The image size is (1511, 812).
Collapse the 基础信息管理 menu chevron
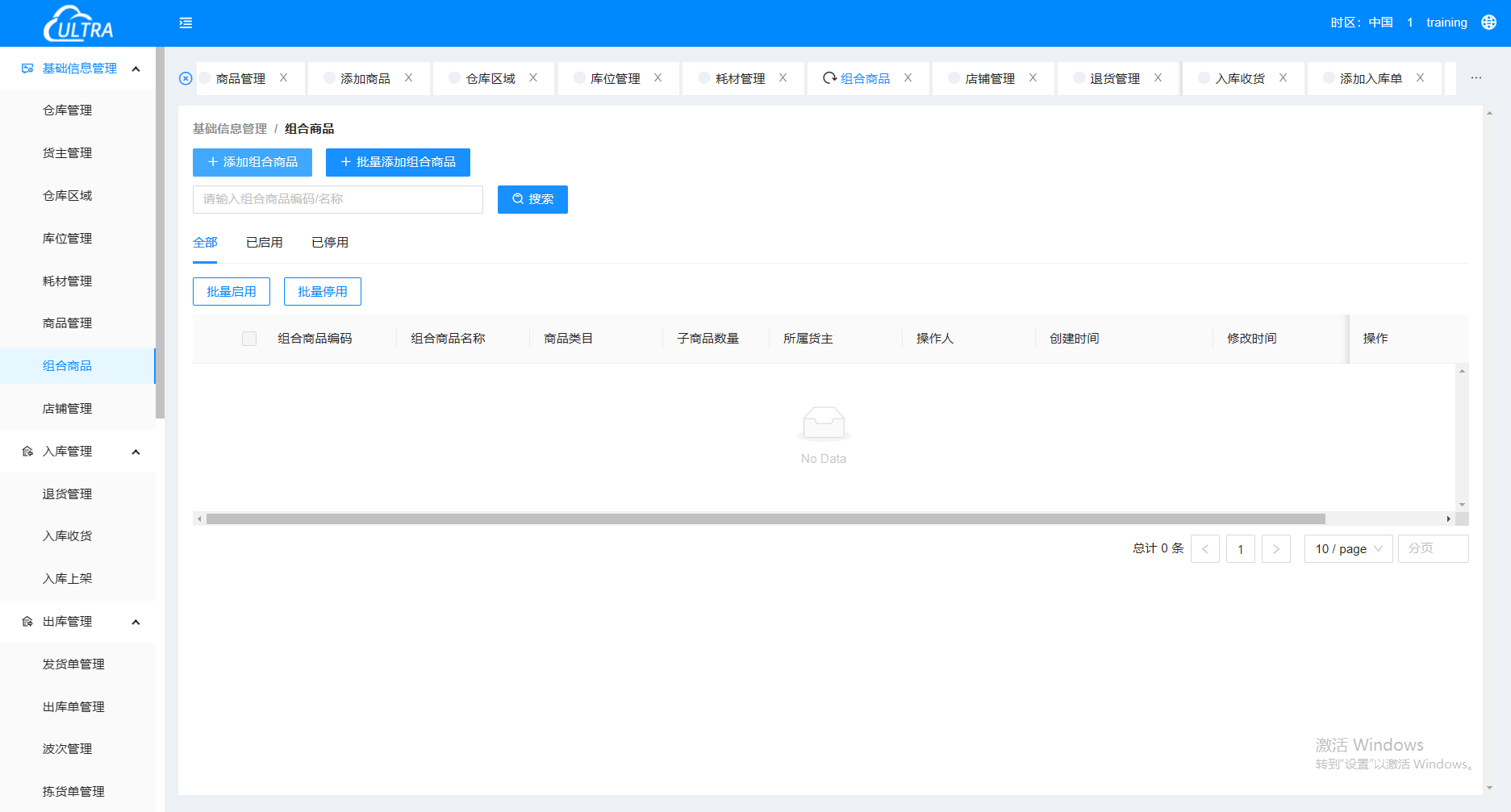(x=136, y=69)
